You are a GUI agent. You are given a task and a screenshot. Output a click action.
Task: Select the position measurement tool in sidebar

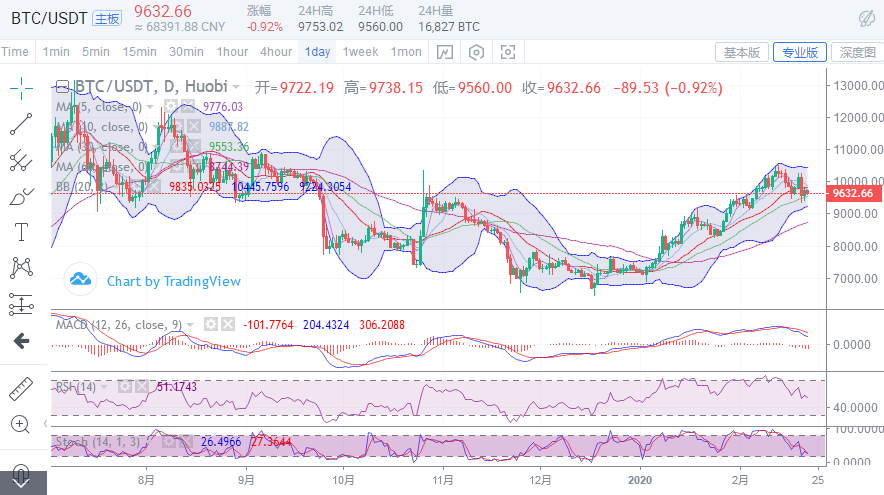point(21,304)
